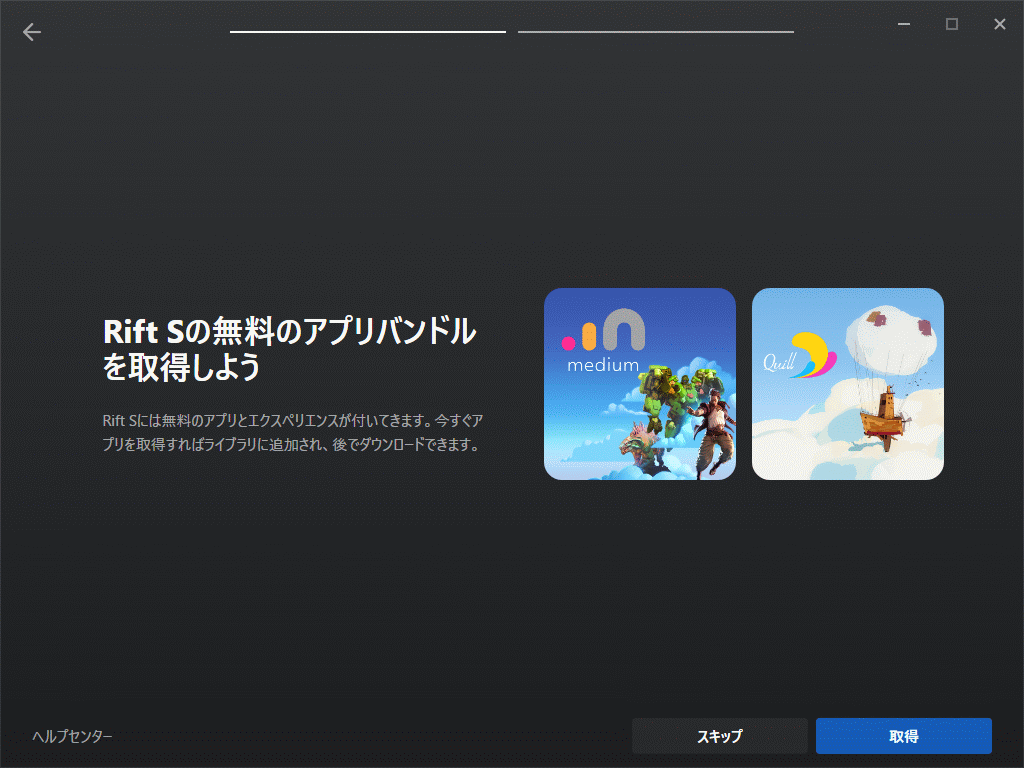Minimize the Oculus setup window
Image resolution: width=1024 pixels, height=768 pixels.
904,24
